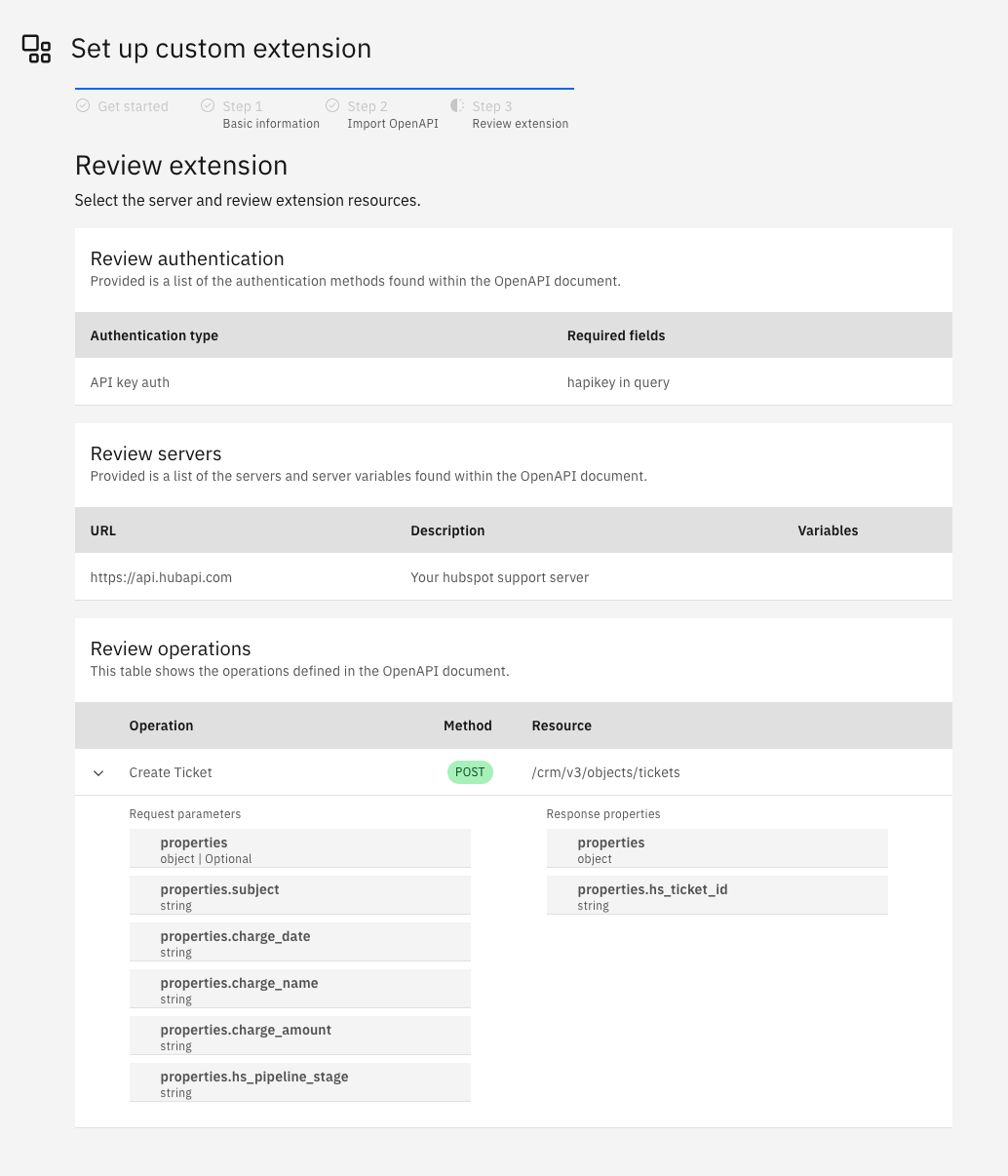Click the blue progress bar above the steps

pos(325,87)
